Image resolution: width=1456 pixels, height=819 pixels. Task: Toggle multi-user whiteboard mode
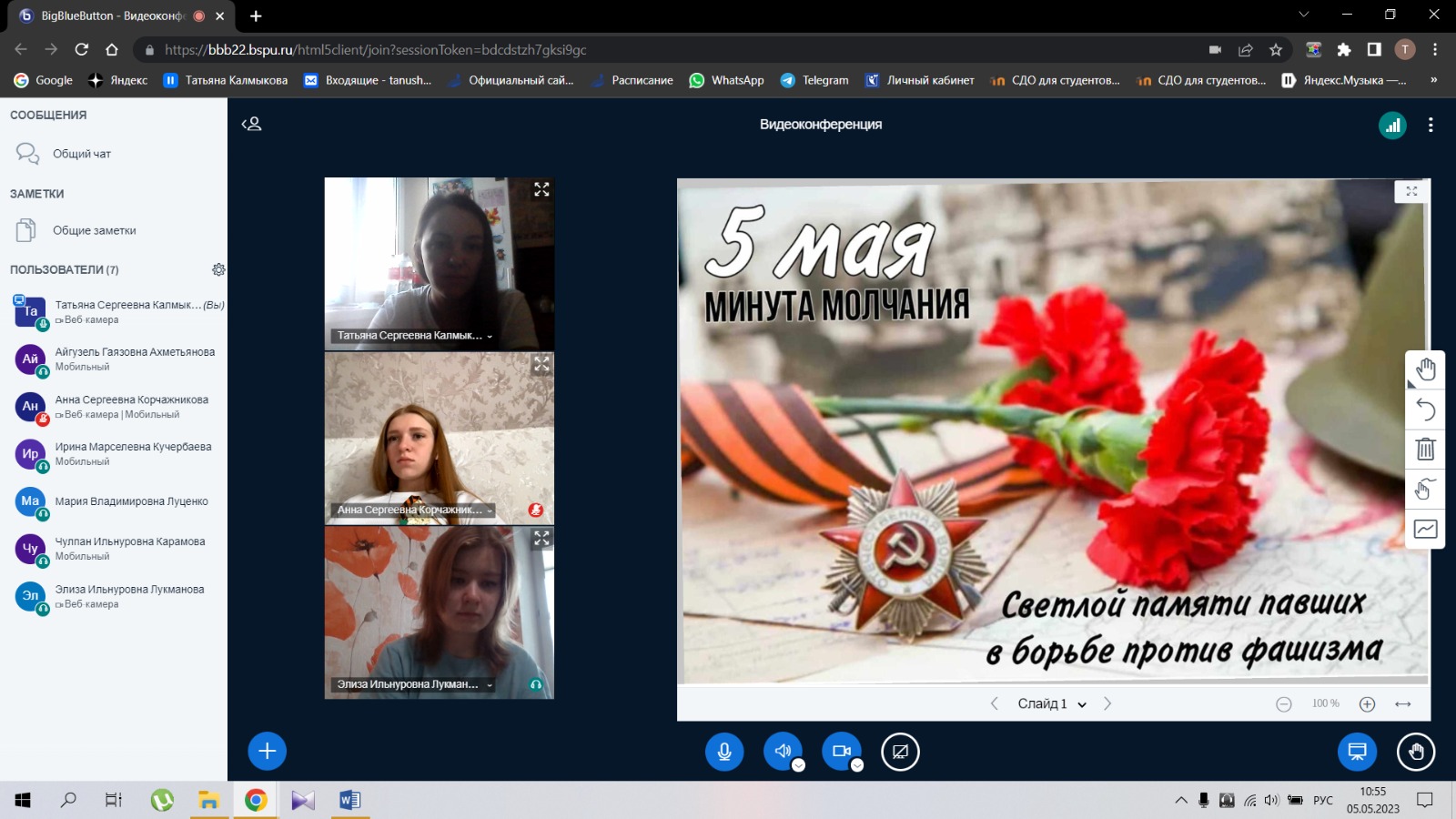[1425, 490]
